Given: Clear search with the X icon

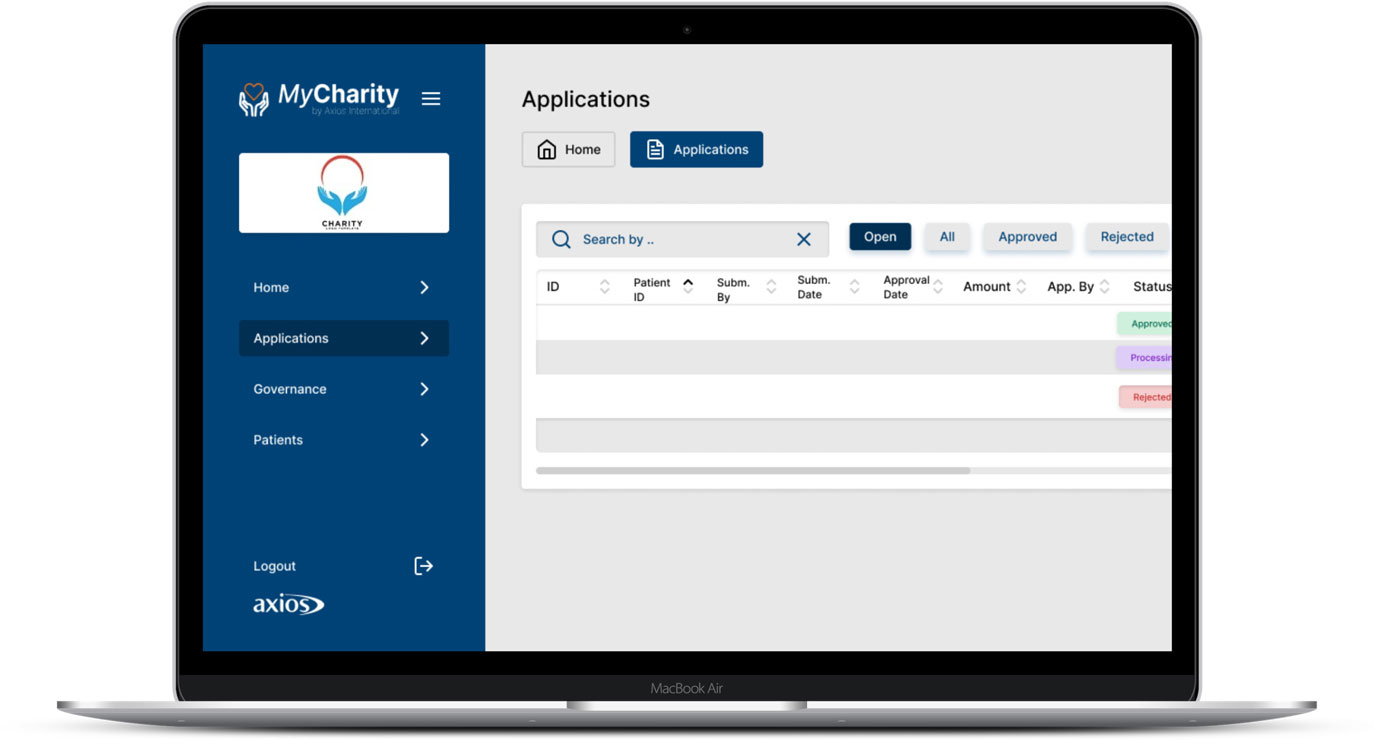Looking at the screenshot, I should (803, 240).
